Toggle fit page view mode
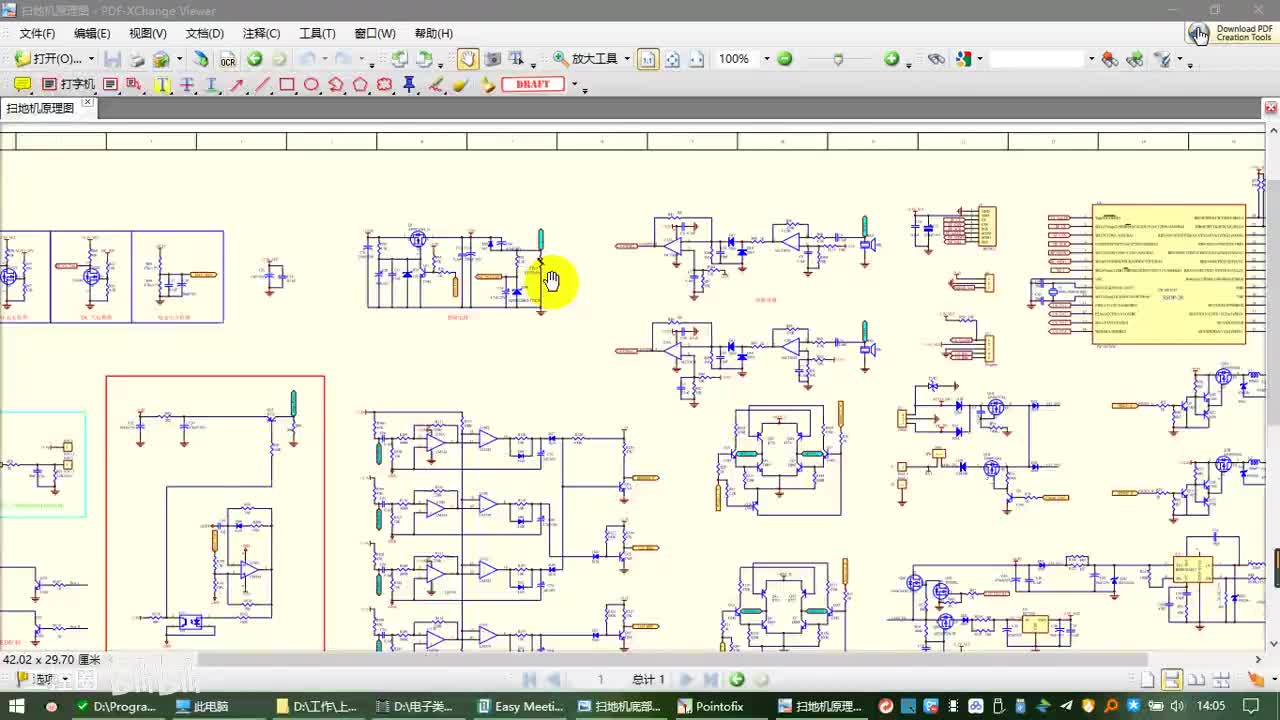1280x720 pixels. point(672,59)
